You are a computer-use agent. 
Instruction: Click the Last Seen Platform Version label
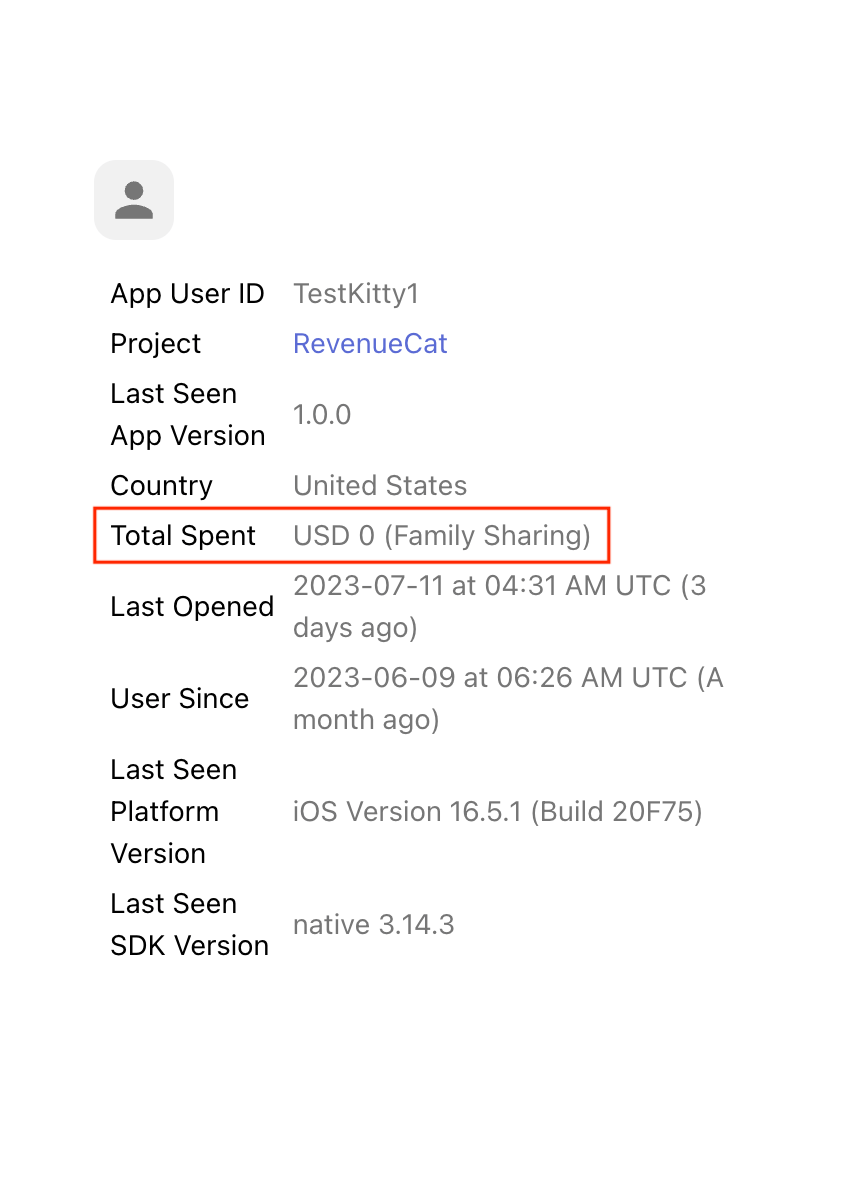click(x=174, y=811)
